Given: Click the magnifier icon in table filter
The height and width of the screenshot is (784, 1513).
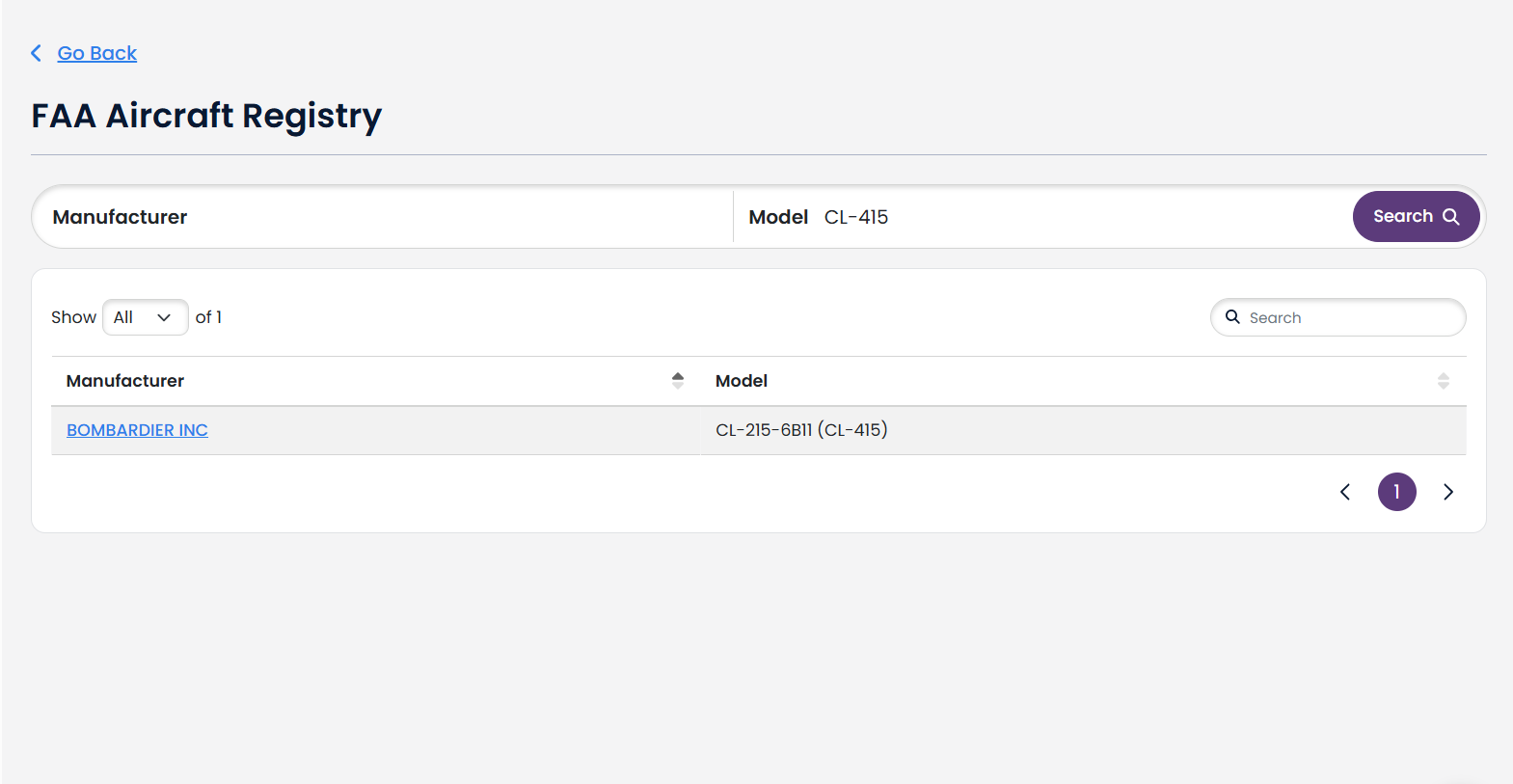Looking at the screenshot, I should [x=1232, y=316].
